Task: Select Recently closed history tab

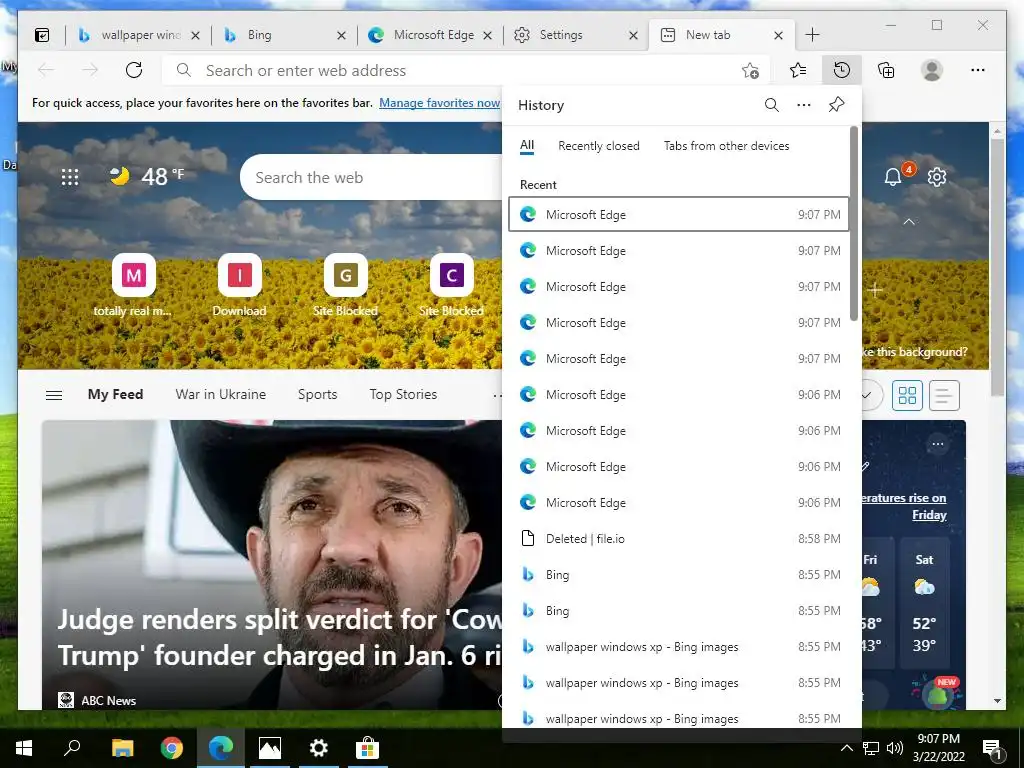Action: click(599, 146)
